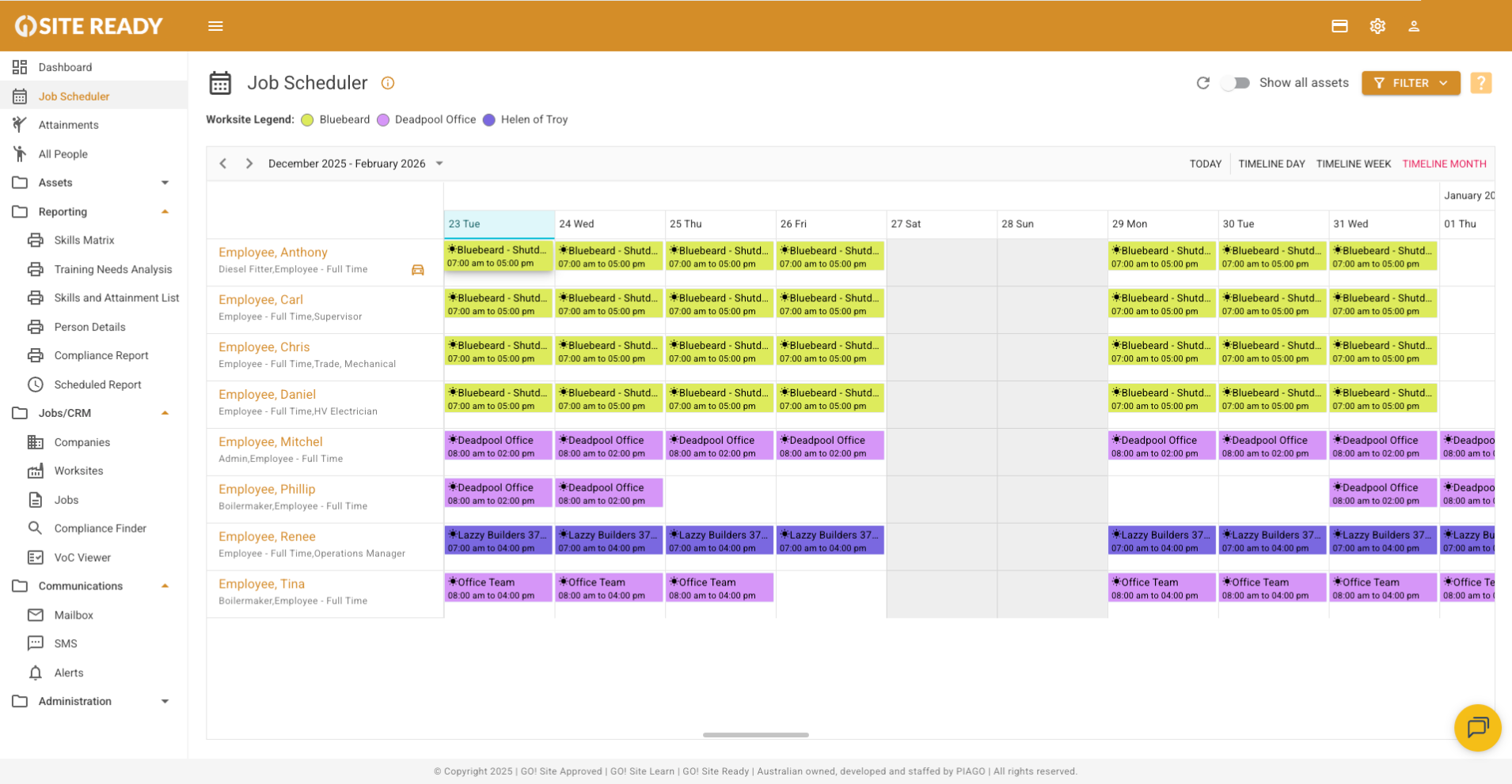Go to next date range arrow

coord(249,164)
